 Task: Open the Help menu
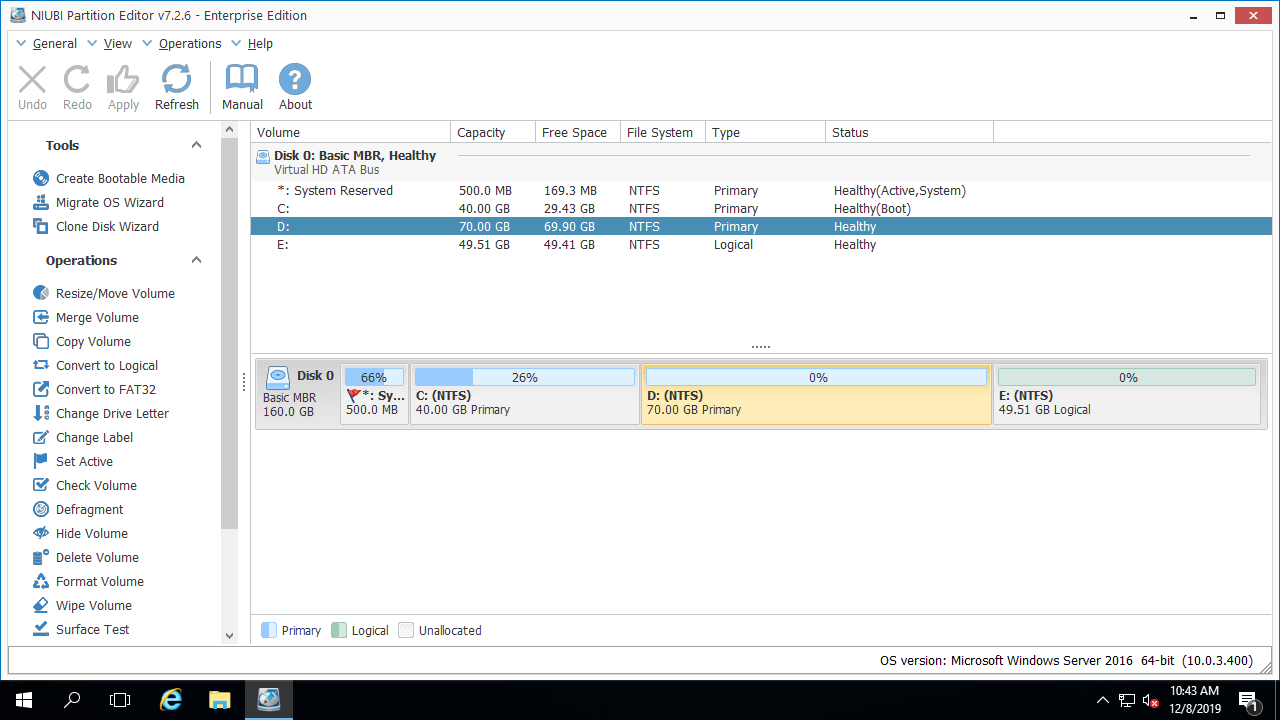tap(260, 44)
